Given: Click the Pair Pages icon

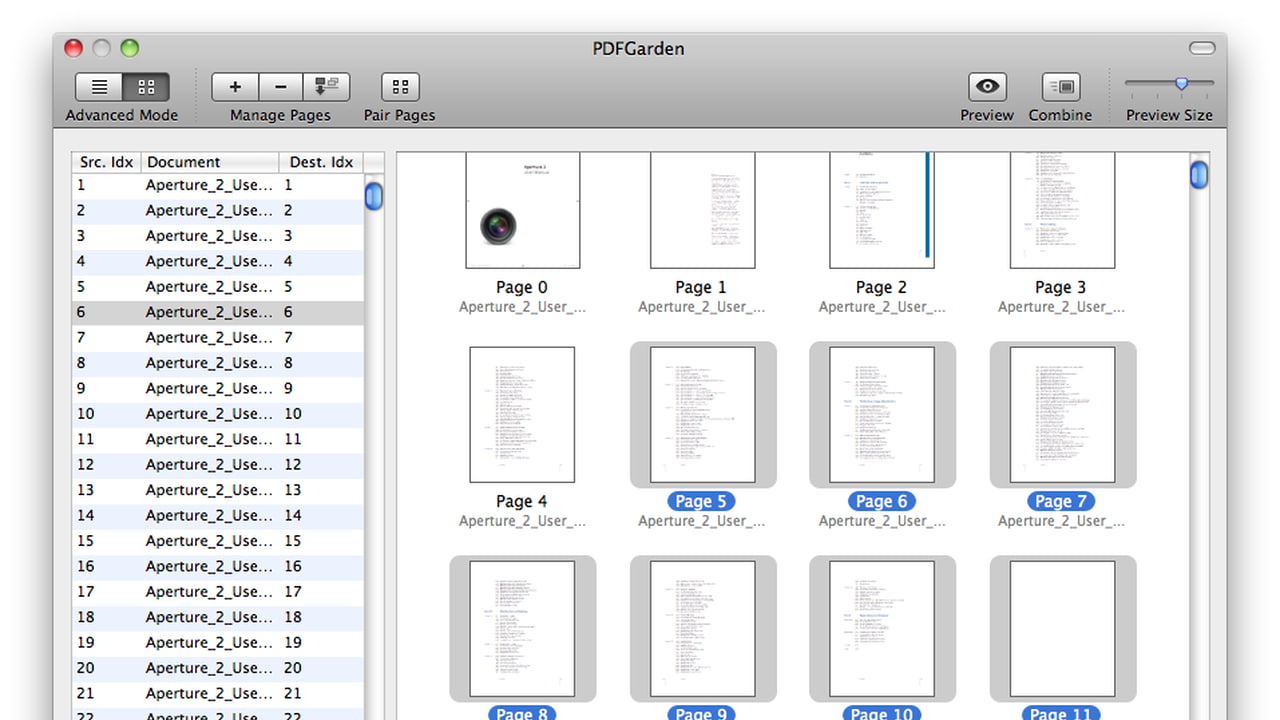Looking at the screenshot, I should click(x=400, y=87).
